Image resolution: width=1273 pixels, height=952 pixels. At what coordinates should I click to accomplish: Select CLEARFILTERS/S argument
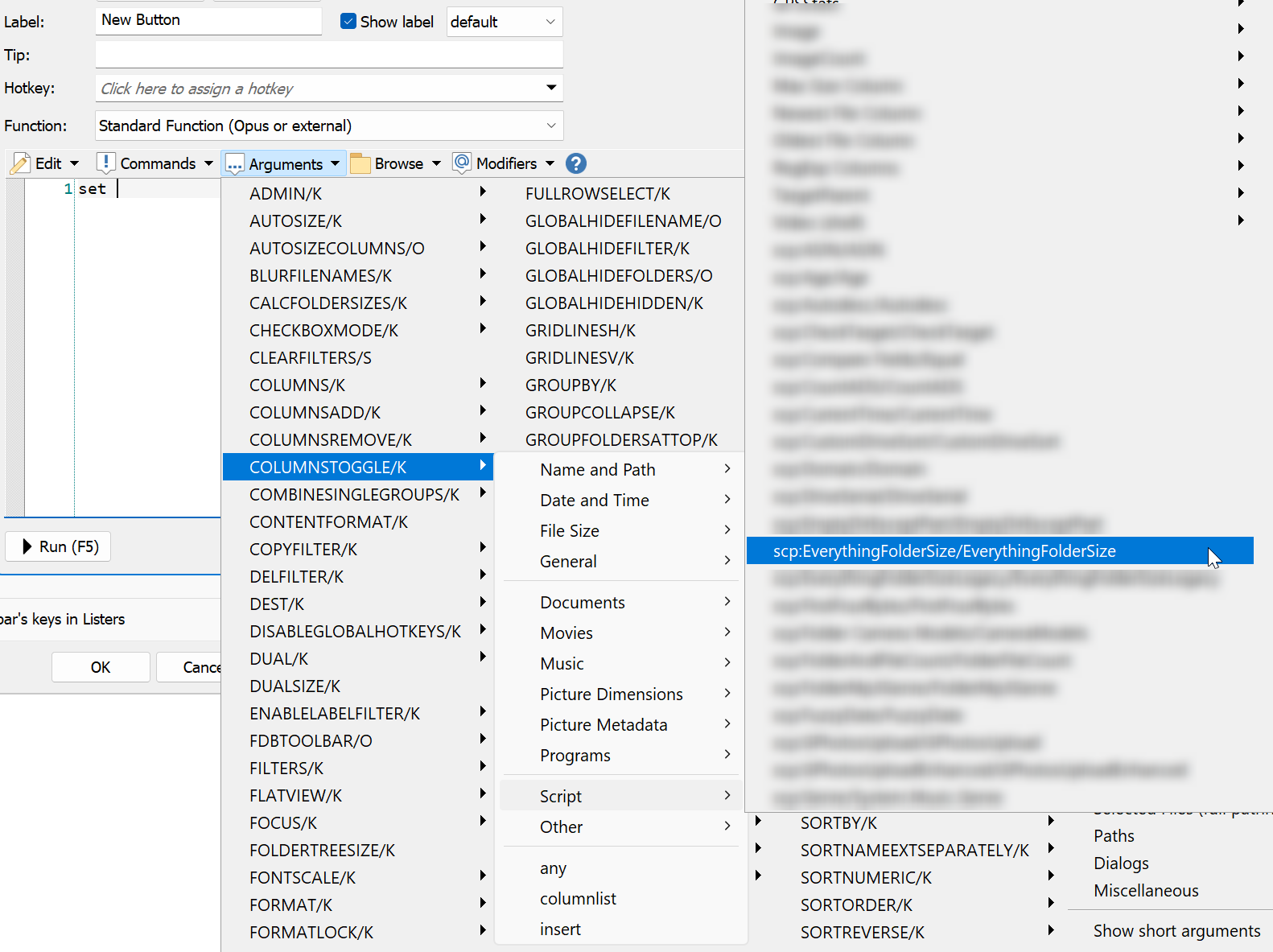[357, 357]
